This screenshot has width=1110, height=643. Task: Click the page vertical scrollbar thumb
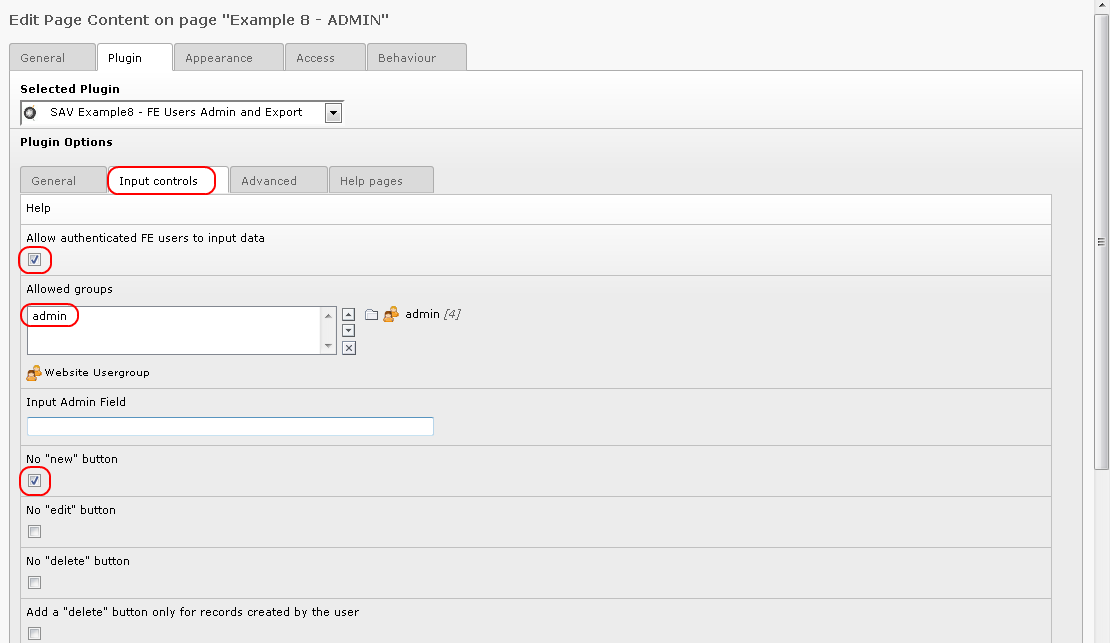coord(1101,241)
